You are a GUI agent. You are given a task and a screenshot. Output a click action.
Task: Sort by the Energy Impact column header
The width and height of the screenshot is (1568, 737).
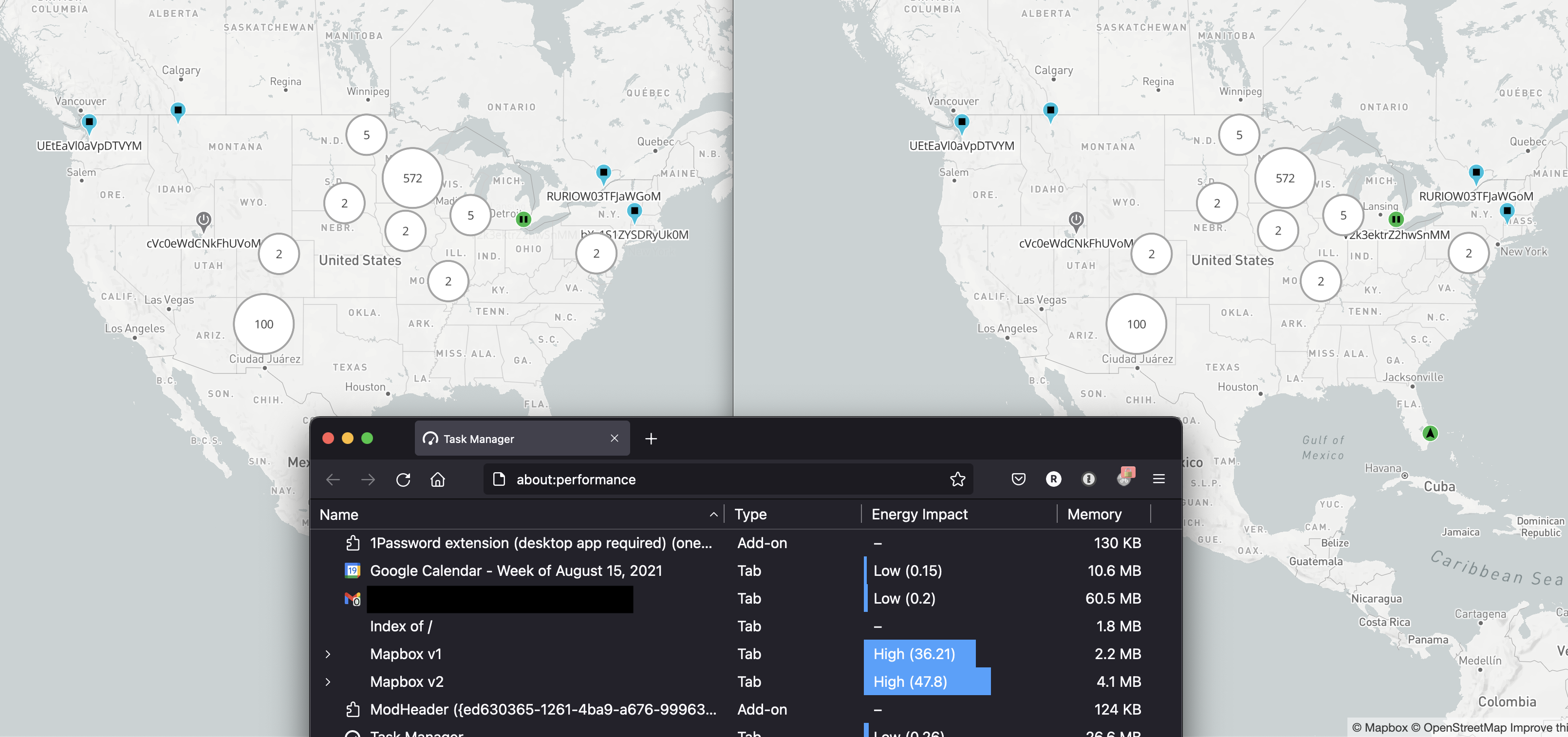[959, 514]
